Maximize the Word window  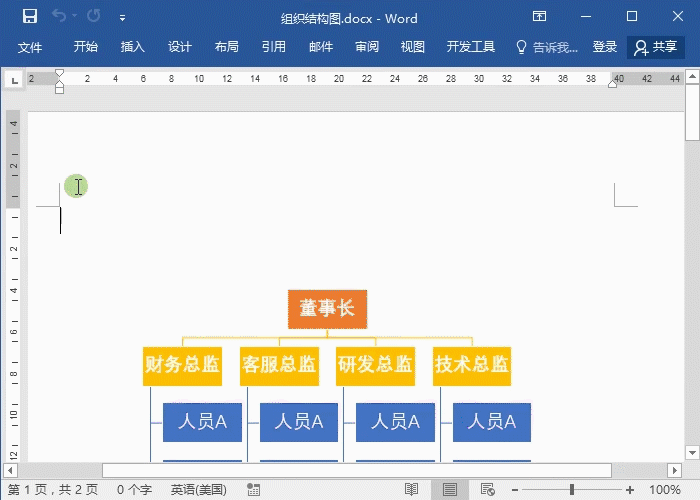tap(632, 17)
